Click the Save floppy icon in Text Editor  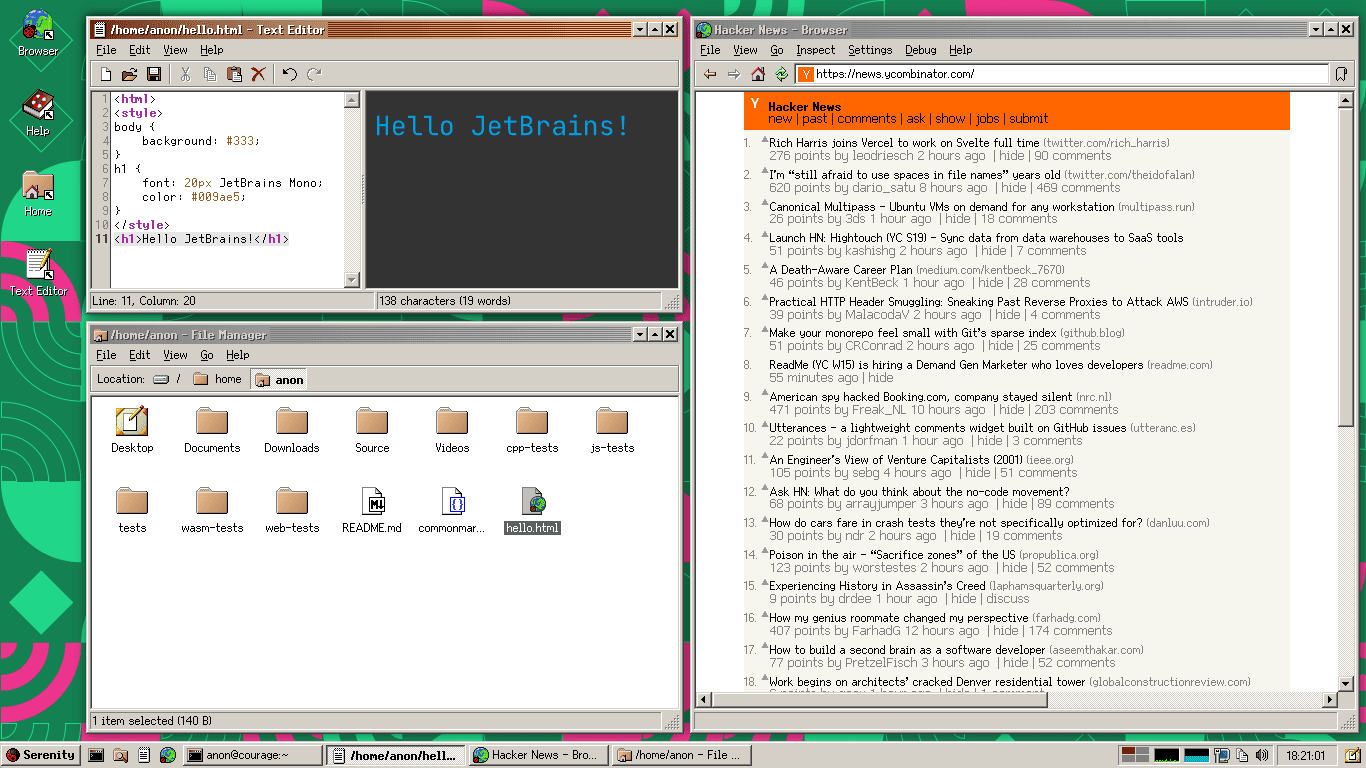154,74
